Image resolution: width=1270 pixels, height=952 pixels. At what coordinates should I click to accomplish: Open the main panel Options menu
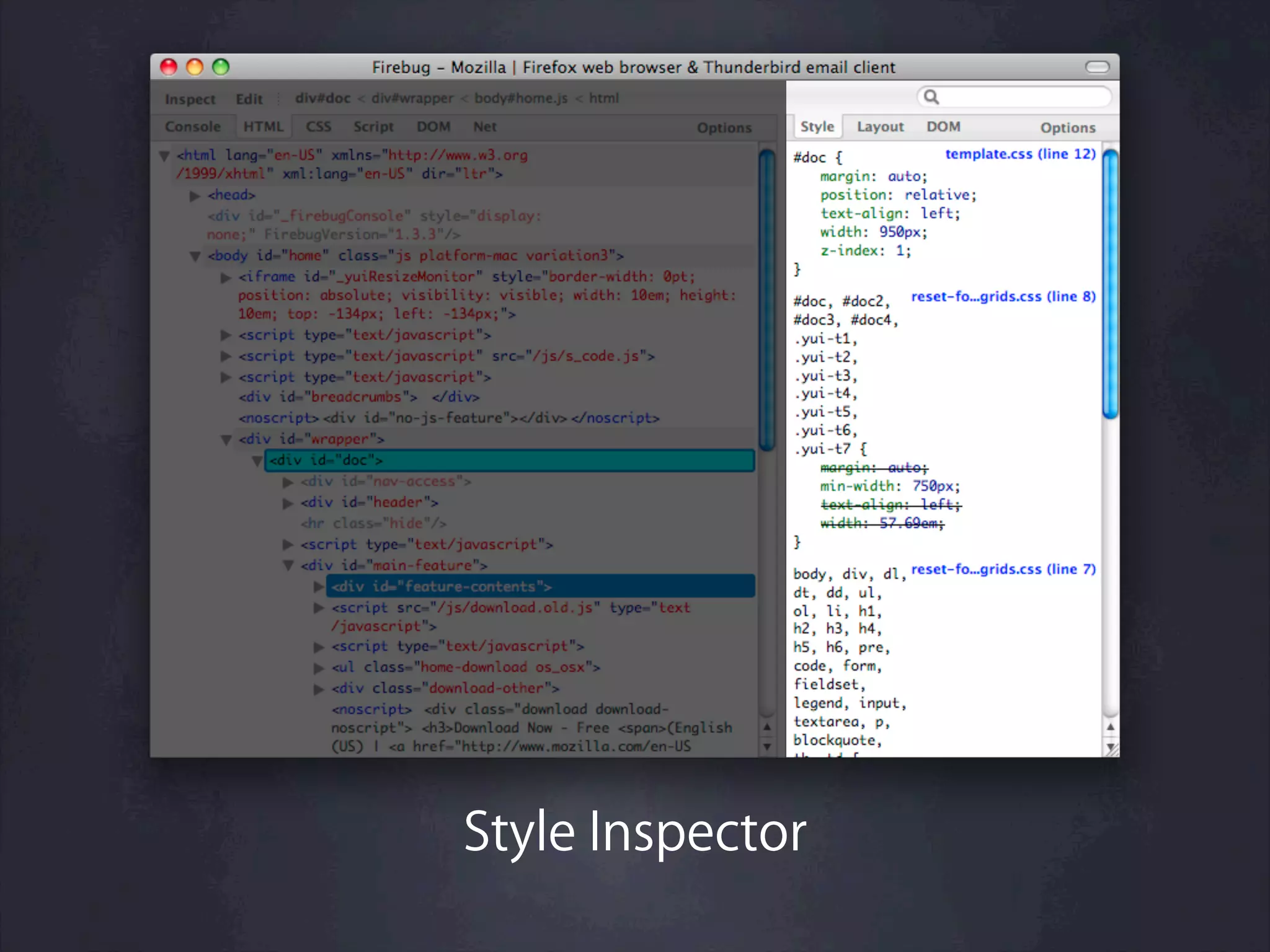(724, 128)
